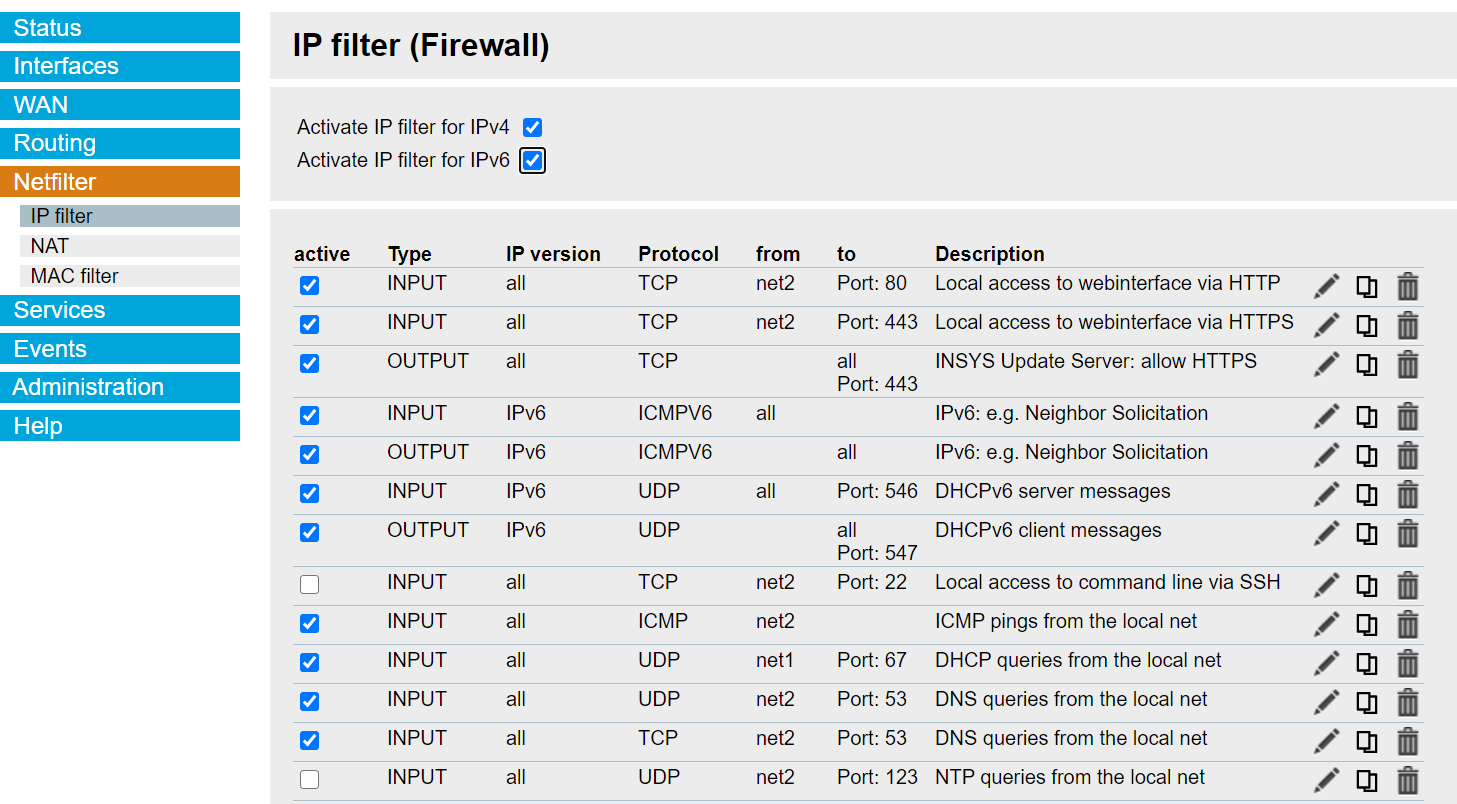Activate the NTP port 123 rule
Screen dimensions: 1457x804
[310, 780]
